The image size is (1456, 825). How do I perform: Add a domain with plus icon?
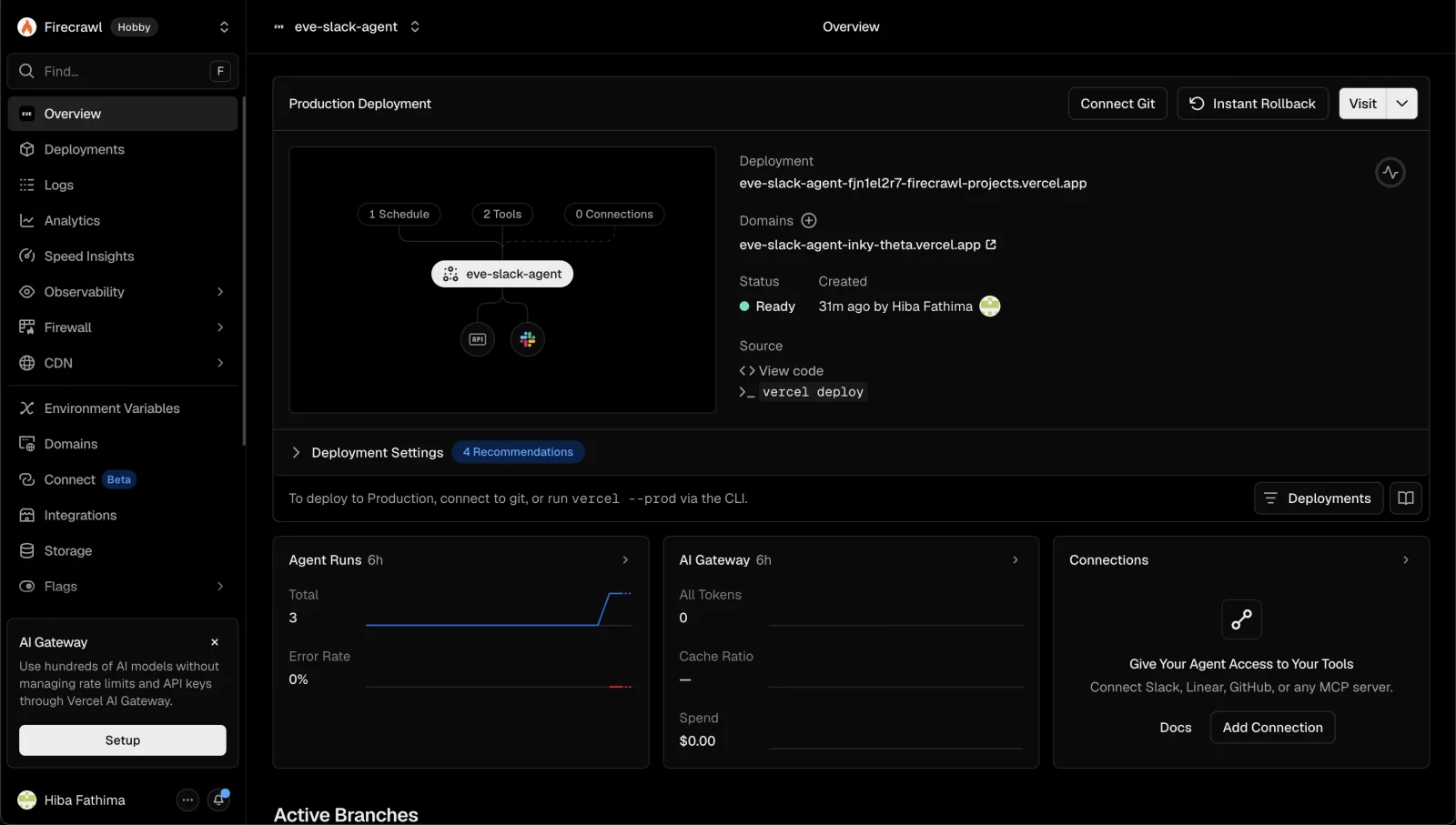[x=809, y=220]
